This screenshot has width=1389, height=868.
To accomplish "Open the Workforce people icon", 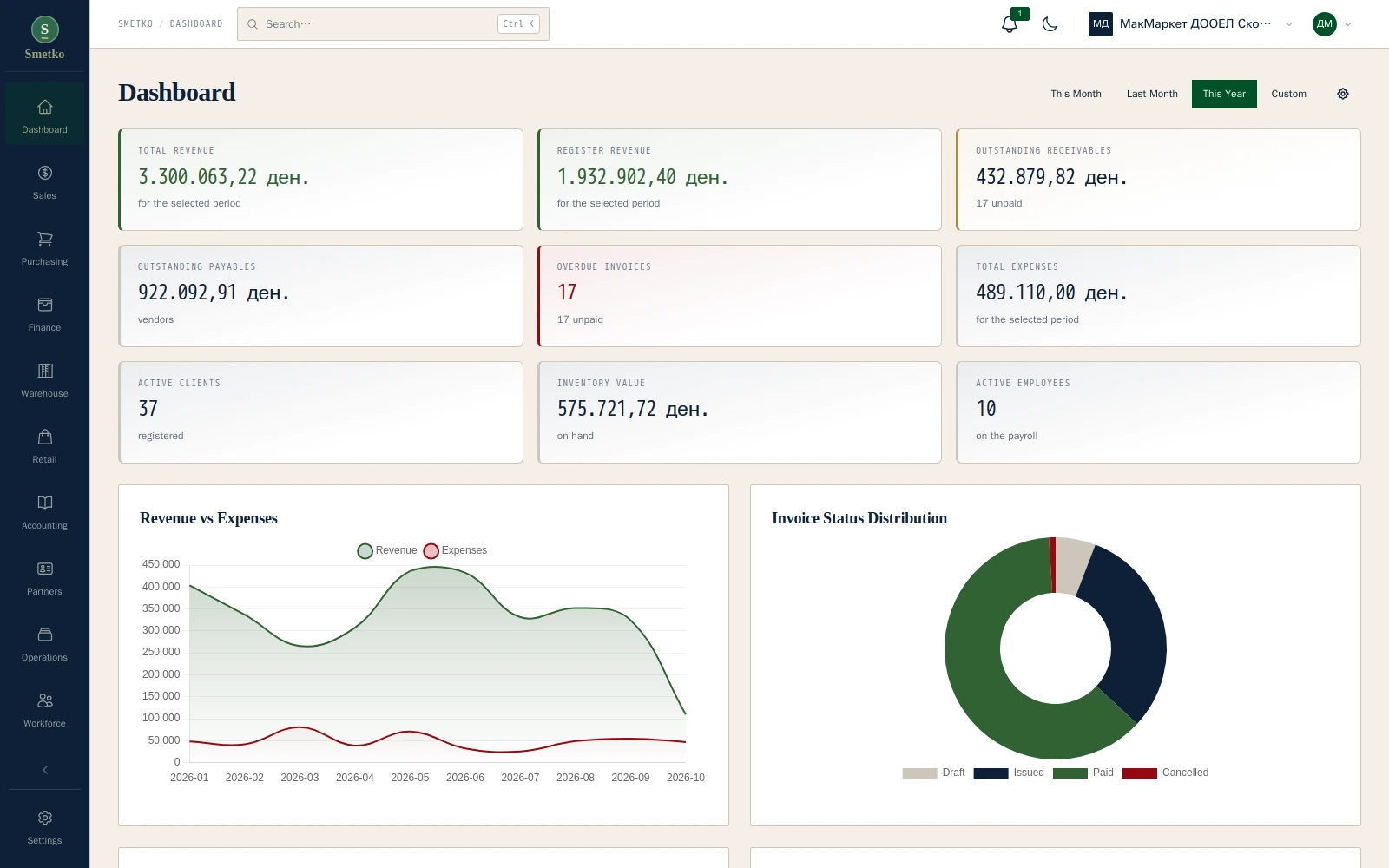I will coord(45,700).
